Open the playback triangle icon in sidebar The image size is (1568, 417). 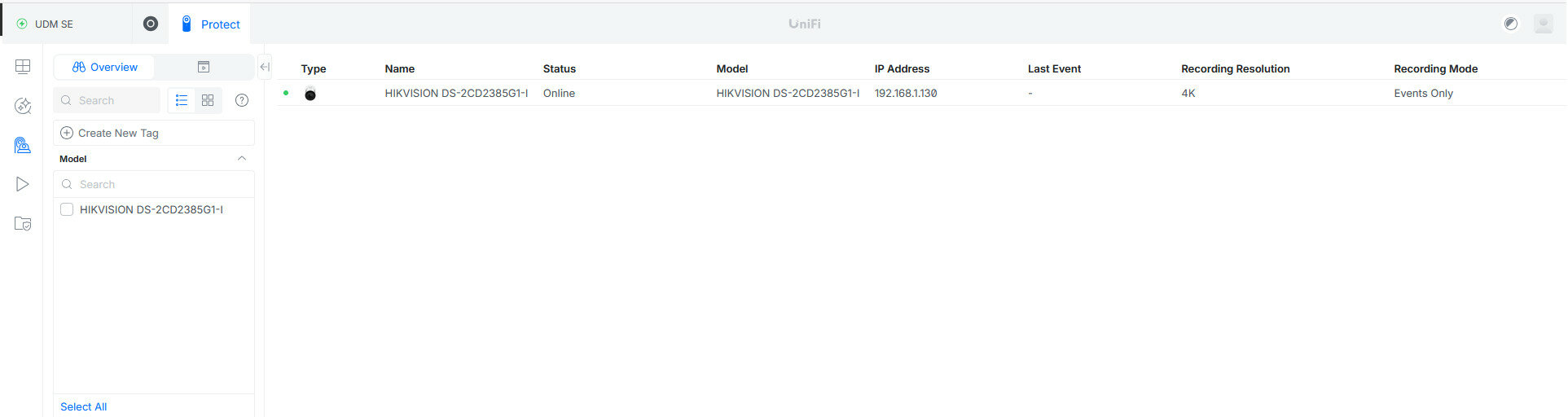[23, 185]
